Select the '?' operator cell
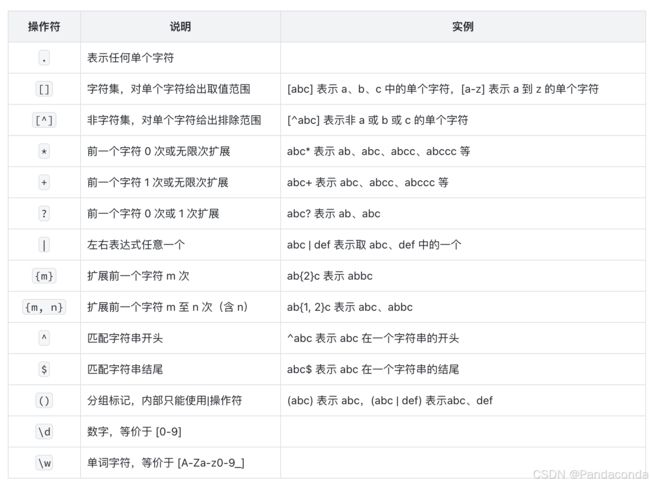Screen dimensions: 650x486 44,214
